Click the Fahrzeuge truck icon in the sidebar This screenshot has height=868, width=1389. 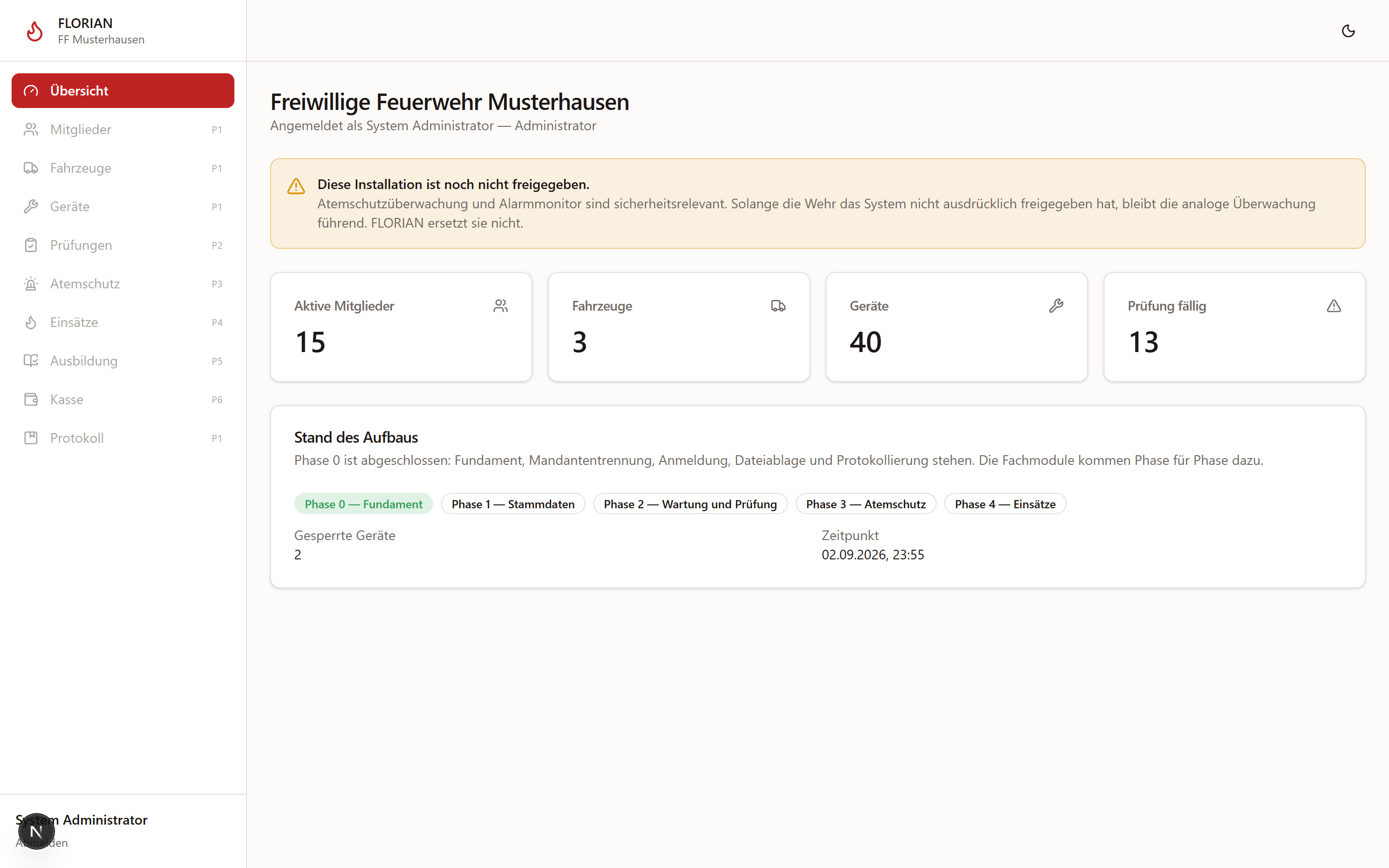[31, 168]
